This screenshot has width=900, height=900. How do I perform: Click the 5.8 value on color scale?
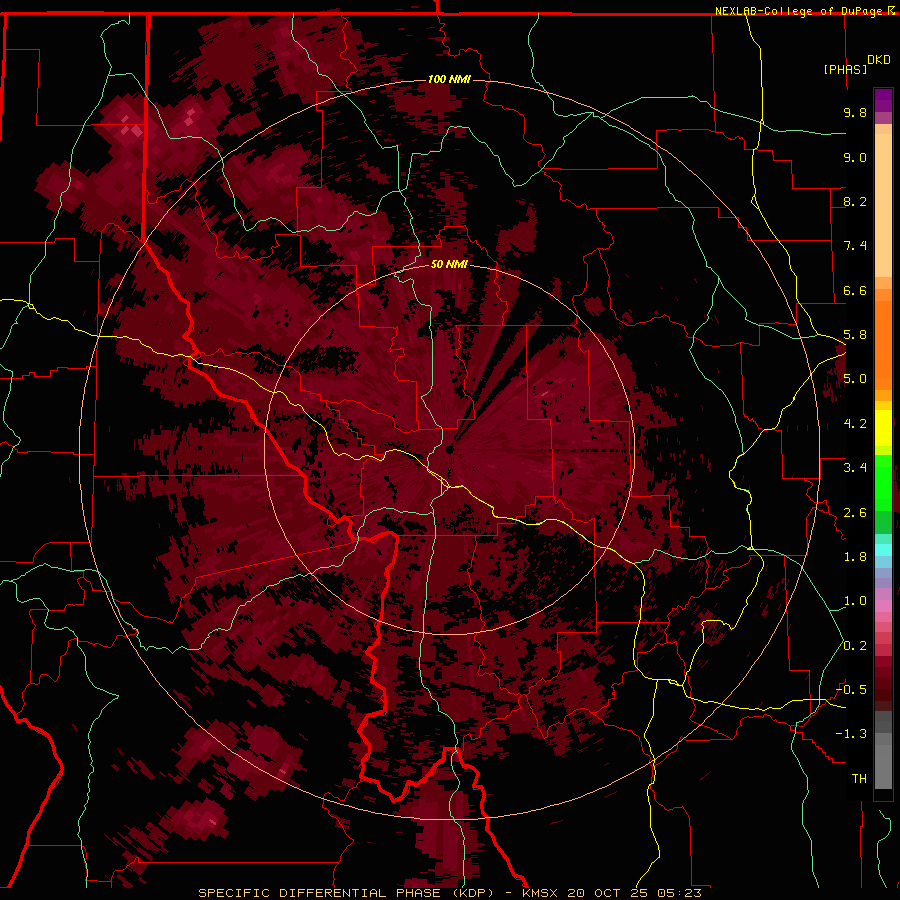855,335
